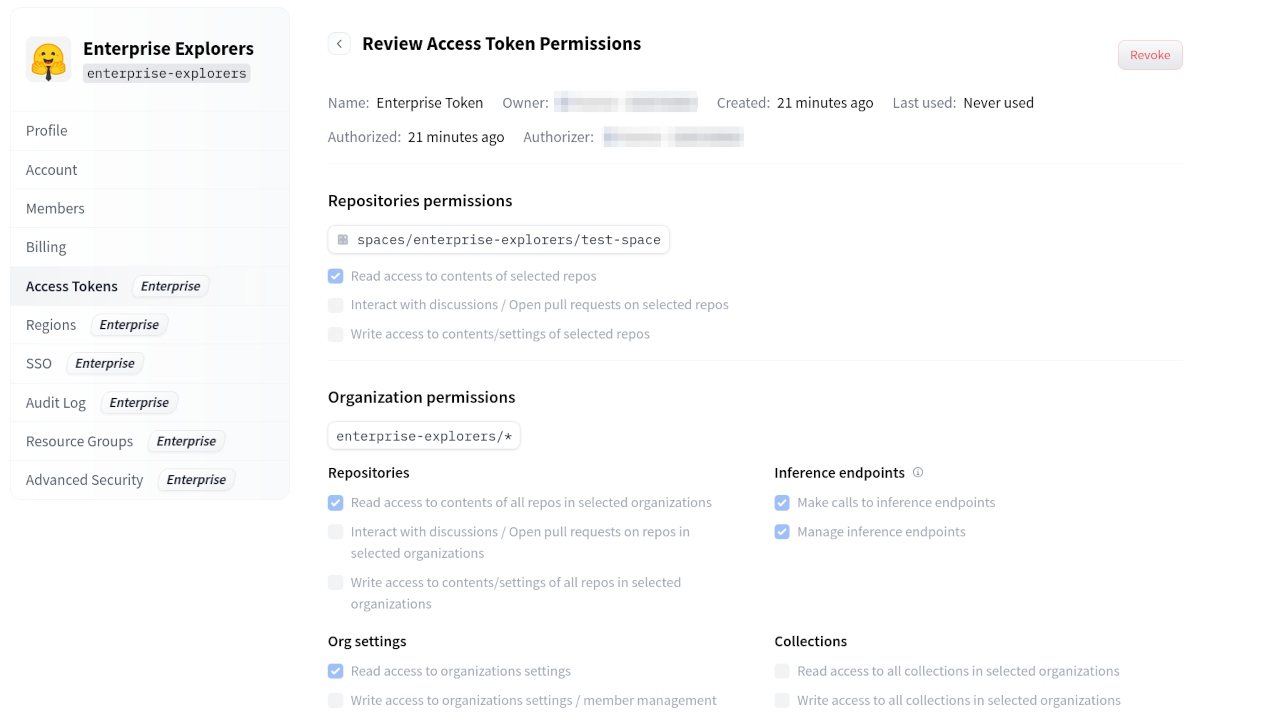Navigate to the Audit Log page
Screen dimensions: 1280x720
[56, 402]
